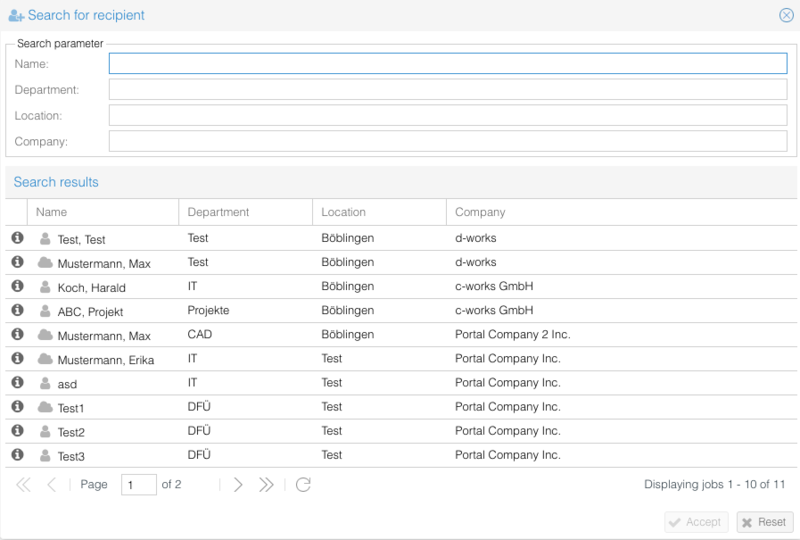This screenshot has width=800, height=540.
Task: Click info icon for Test, Test row
Action: click(x=17, y=238)
